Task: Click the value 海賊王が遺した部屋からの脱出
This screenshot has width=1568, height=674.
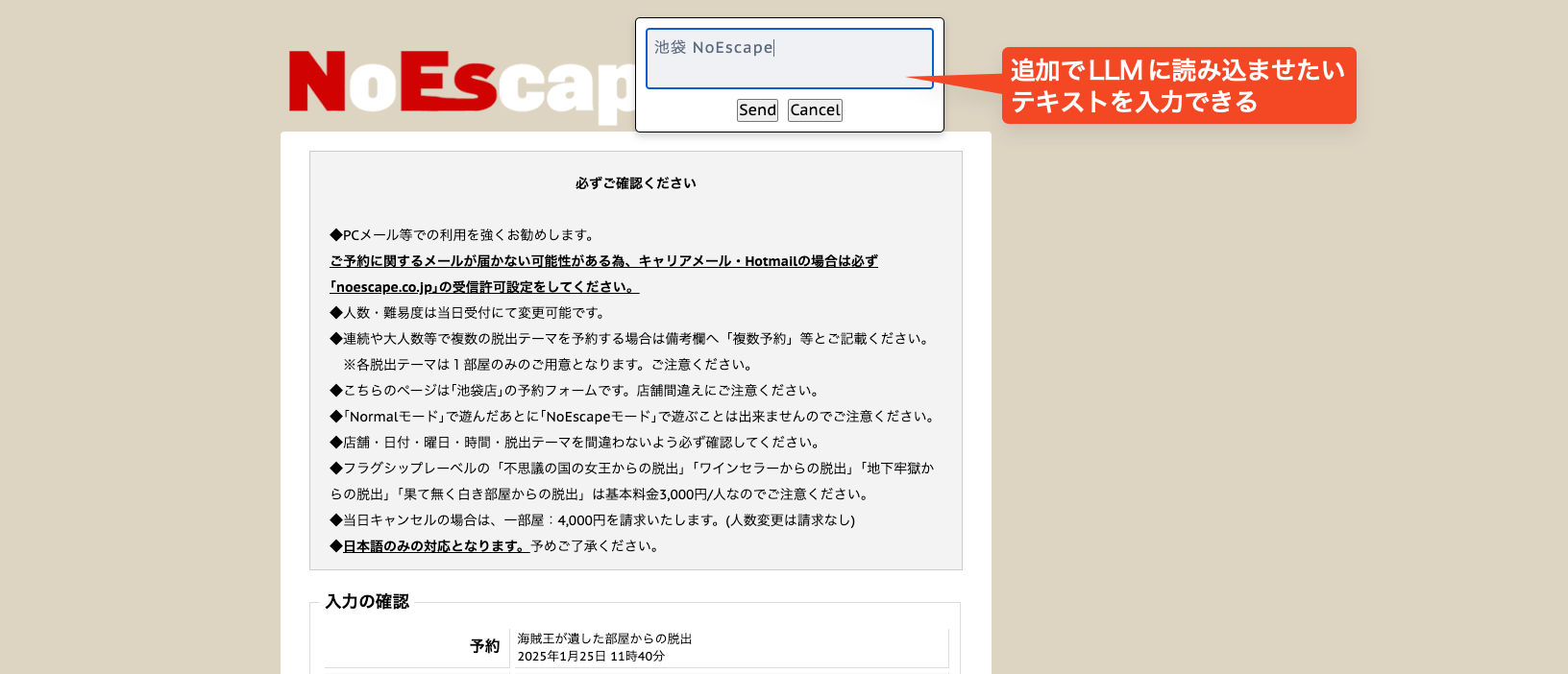Action: click(604, 638)
